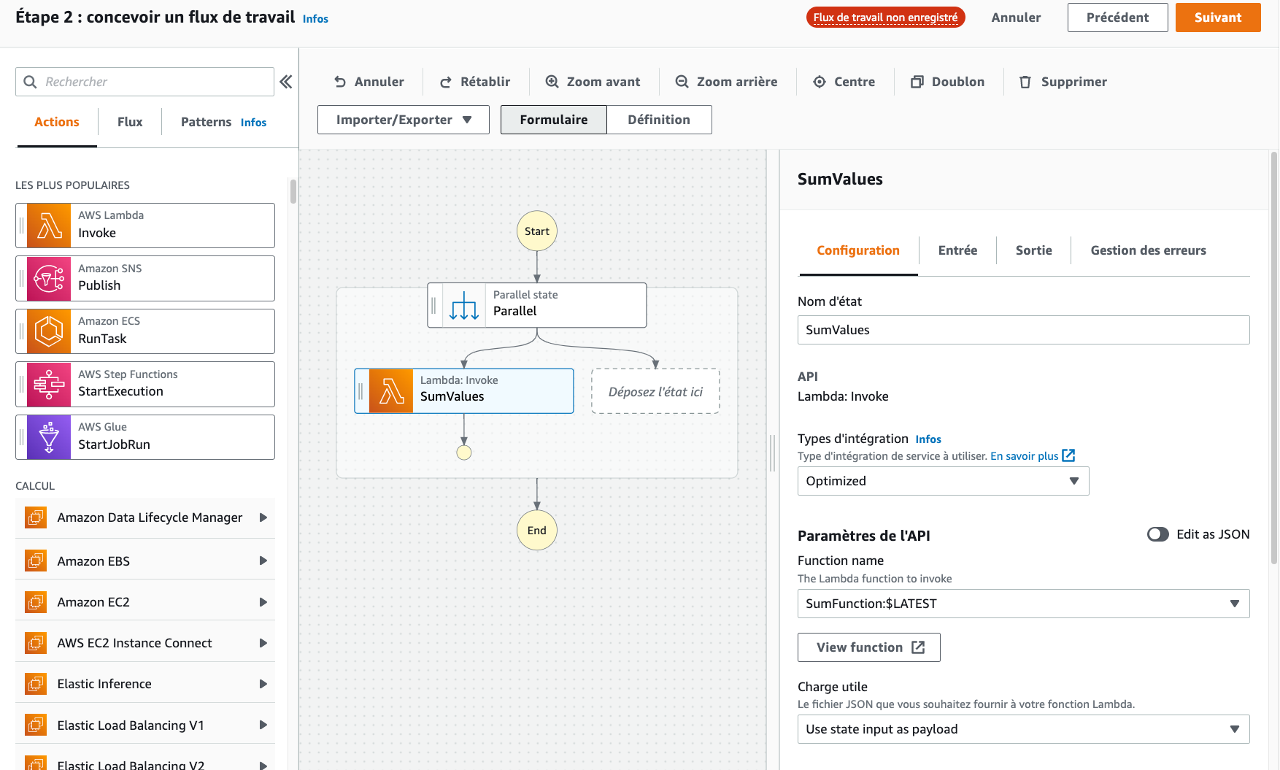Open Infos link next to Types d'intégration

click(x=928, y=439)
